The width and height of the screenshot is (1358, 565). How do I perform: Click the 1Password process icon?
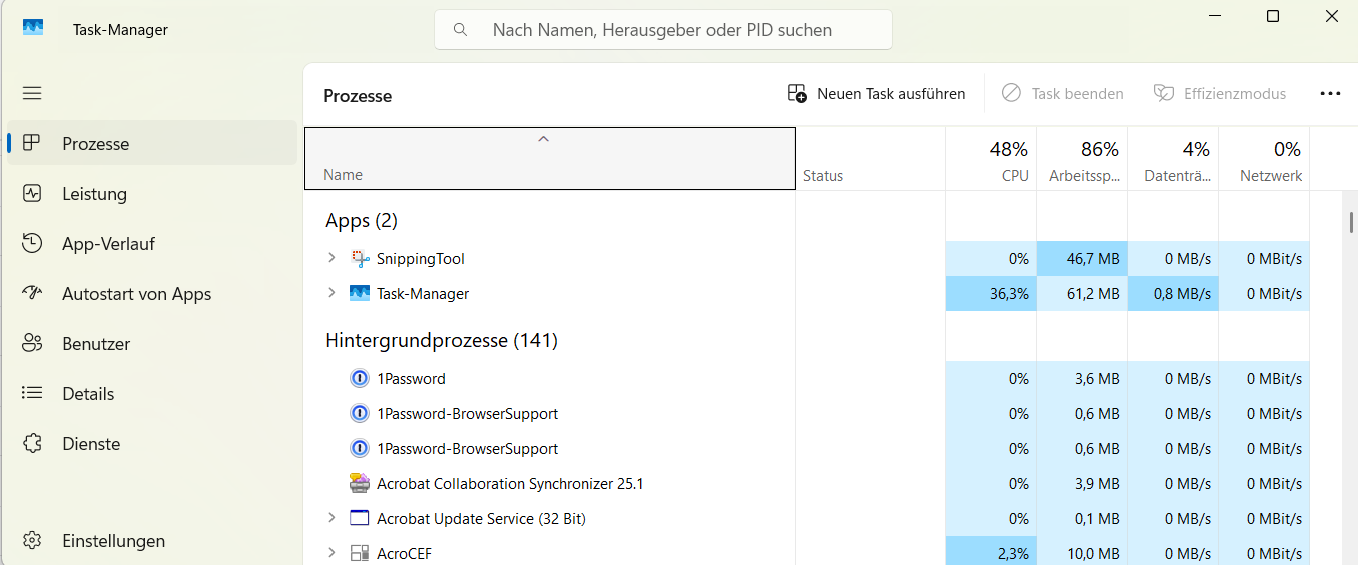tap(360, 379)
